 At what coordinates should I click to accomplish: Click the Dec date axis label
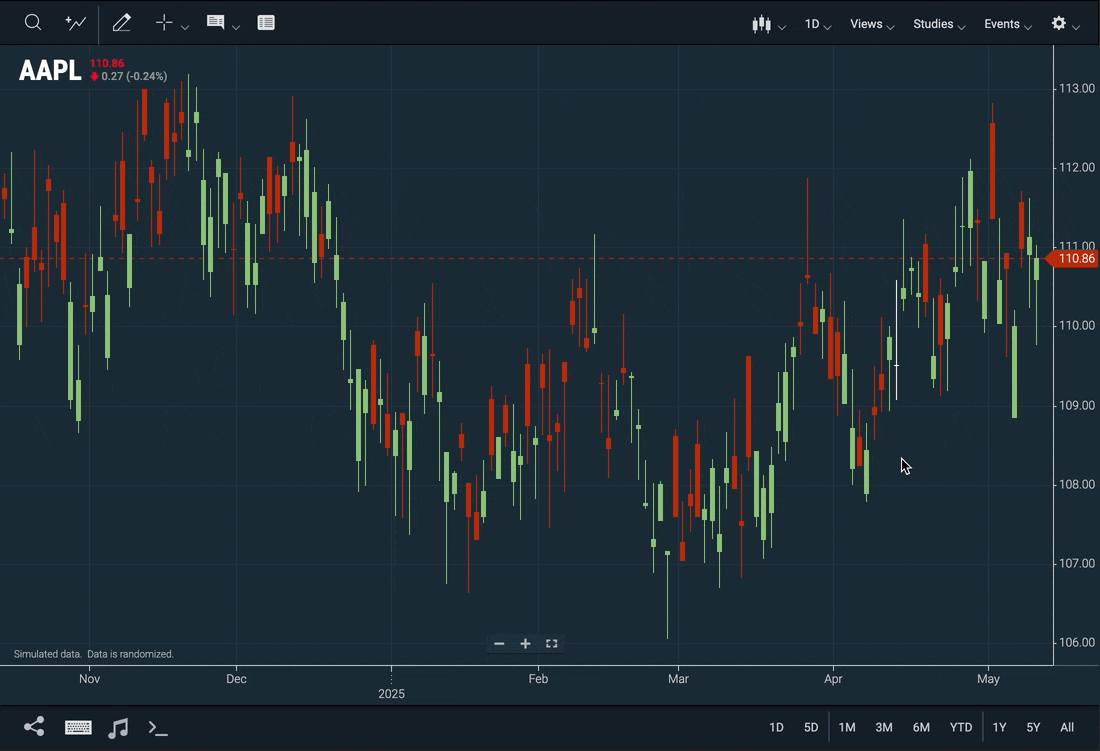click(x=236, y=679)
